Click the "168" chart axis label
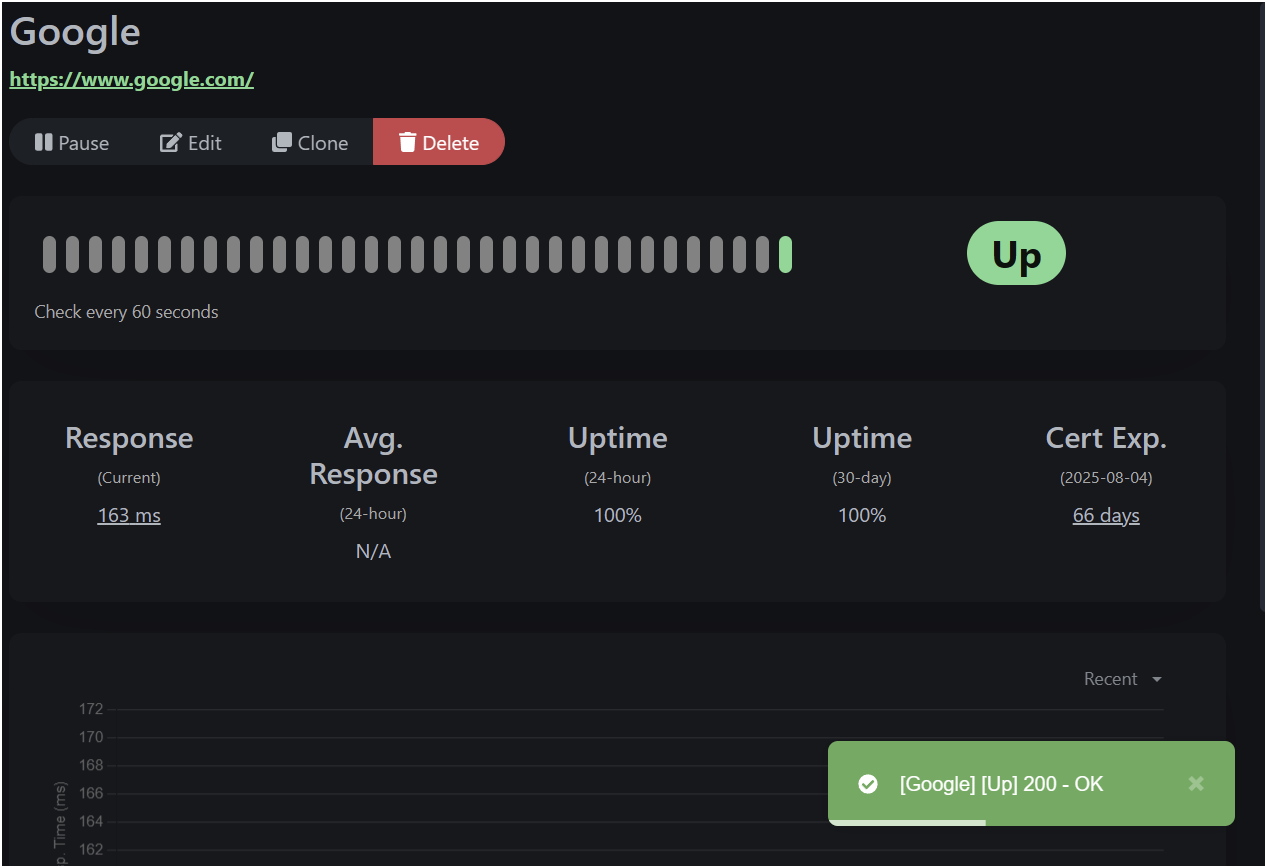Viewport: 1267px width, 868px height. coord(91,765)
